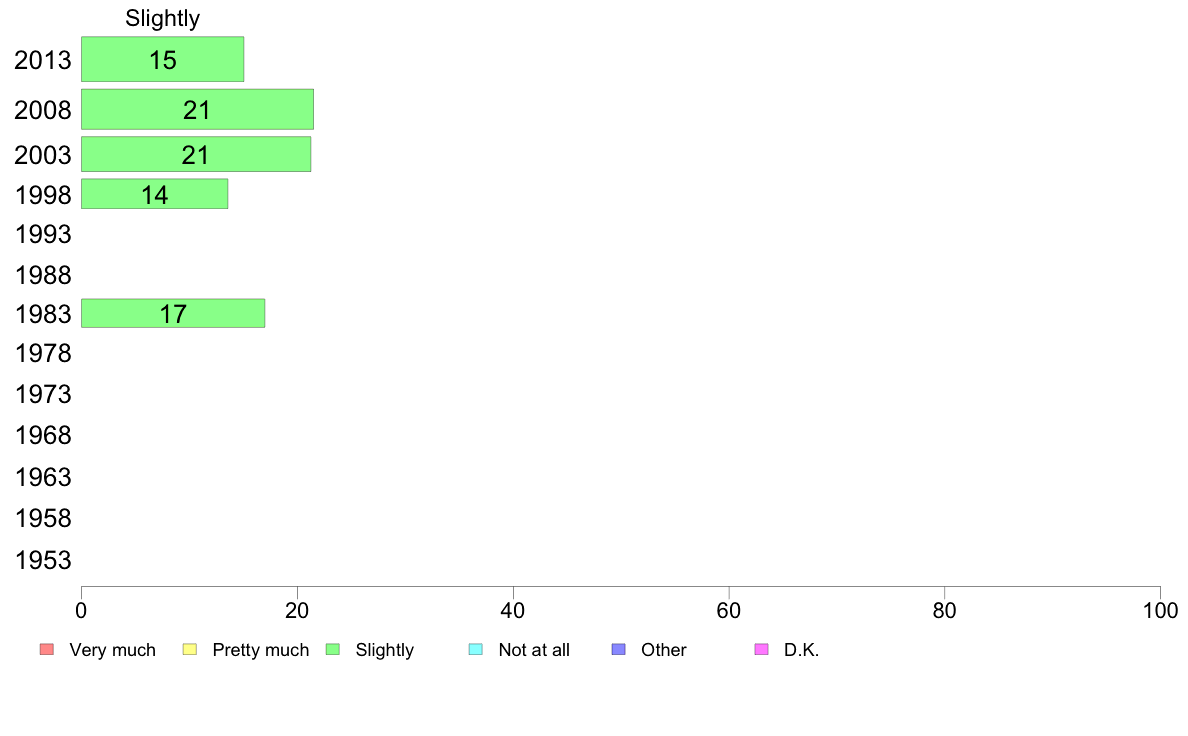
Task: Click the 100 tick on the x-axis
Action: [1160, 610]
